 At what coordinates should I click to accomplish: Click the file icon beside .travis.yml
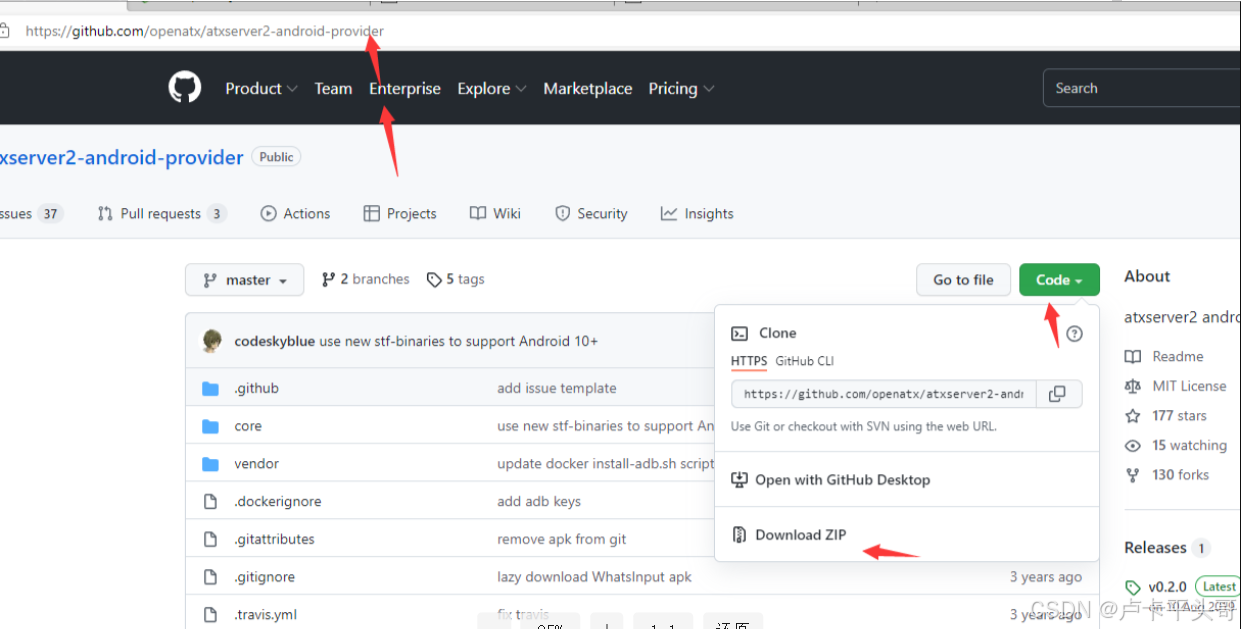(210, 614)
